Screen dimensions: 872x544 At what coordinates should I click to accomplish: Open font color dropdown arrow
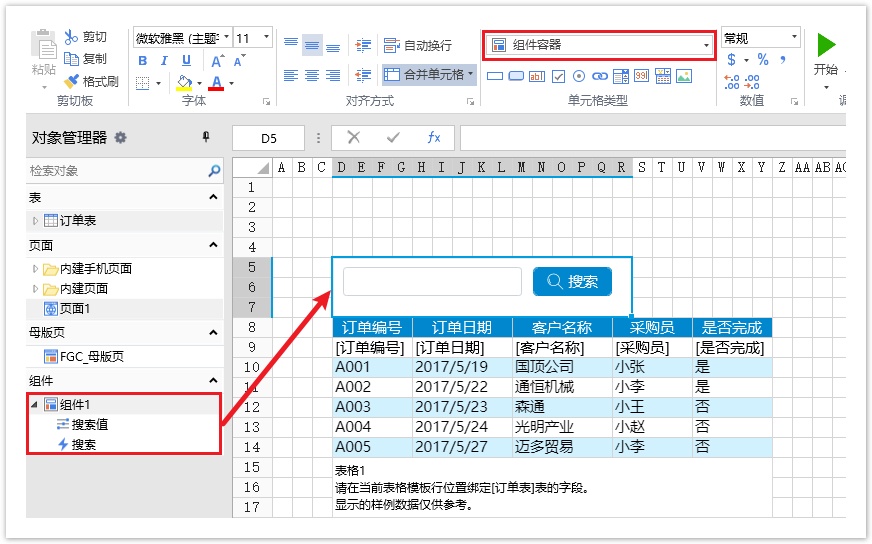[x=231, y=83]
